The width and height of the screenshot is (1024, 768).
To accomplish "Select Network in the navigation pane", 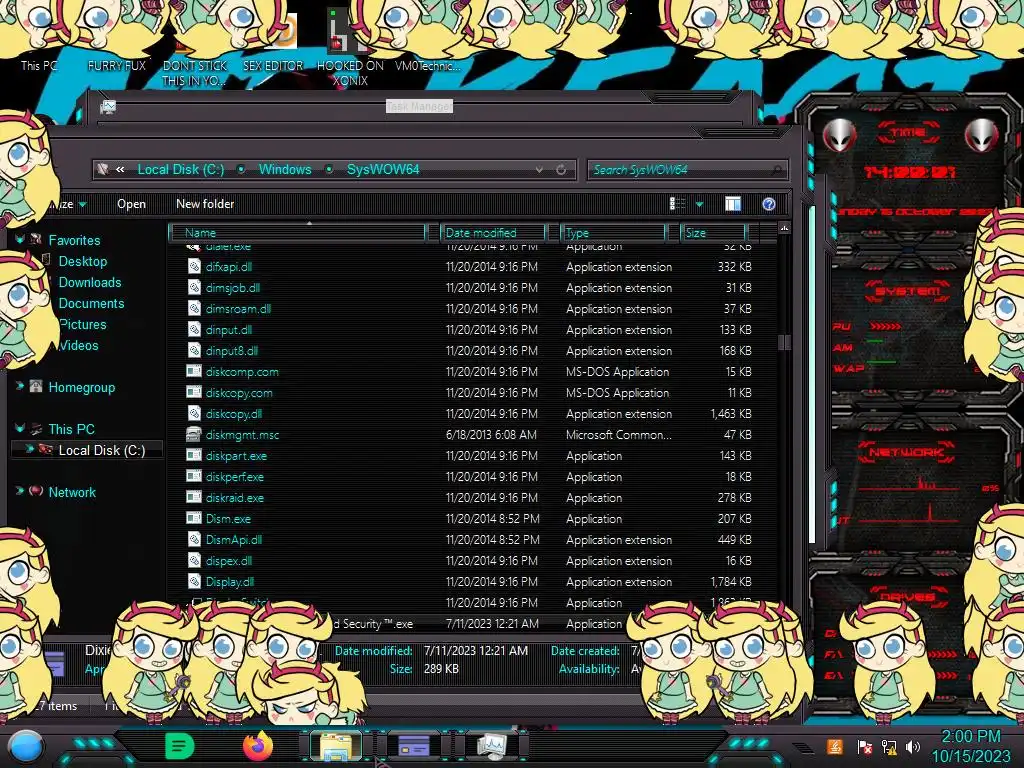I will (x=72, y=492).
